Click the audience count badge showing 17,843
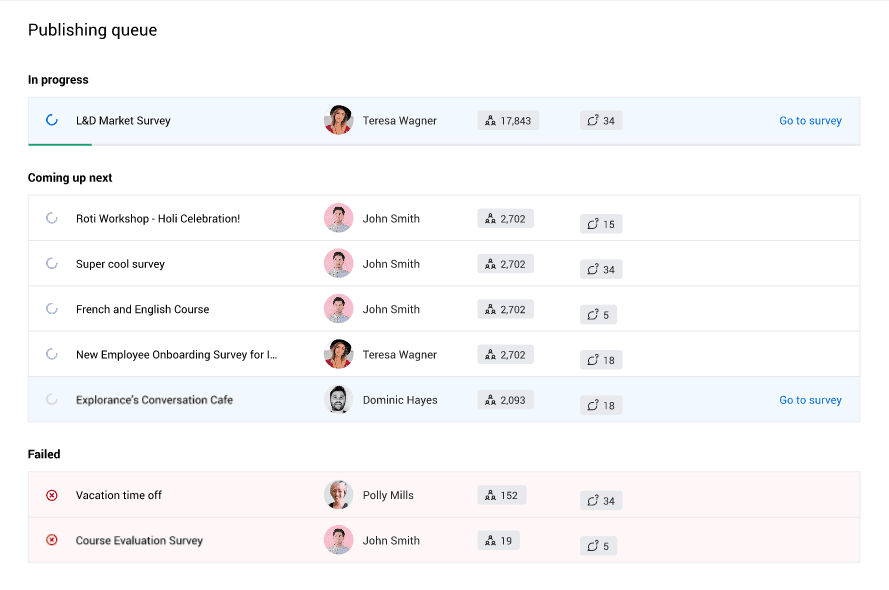The image size is (889, 590). click(x=508, y=121)
